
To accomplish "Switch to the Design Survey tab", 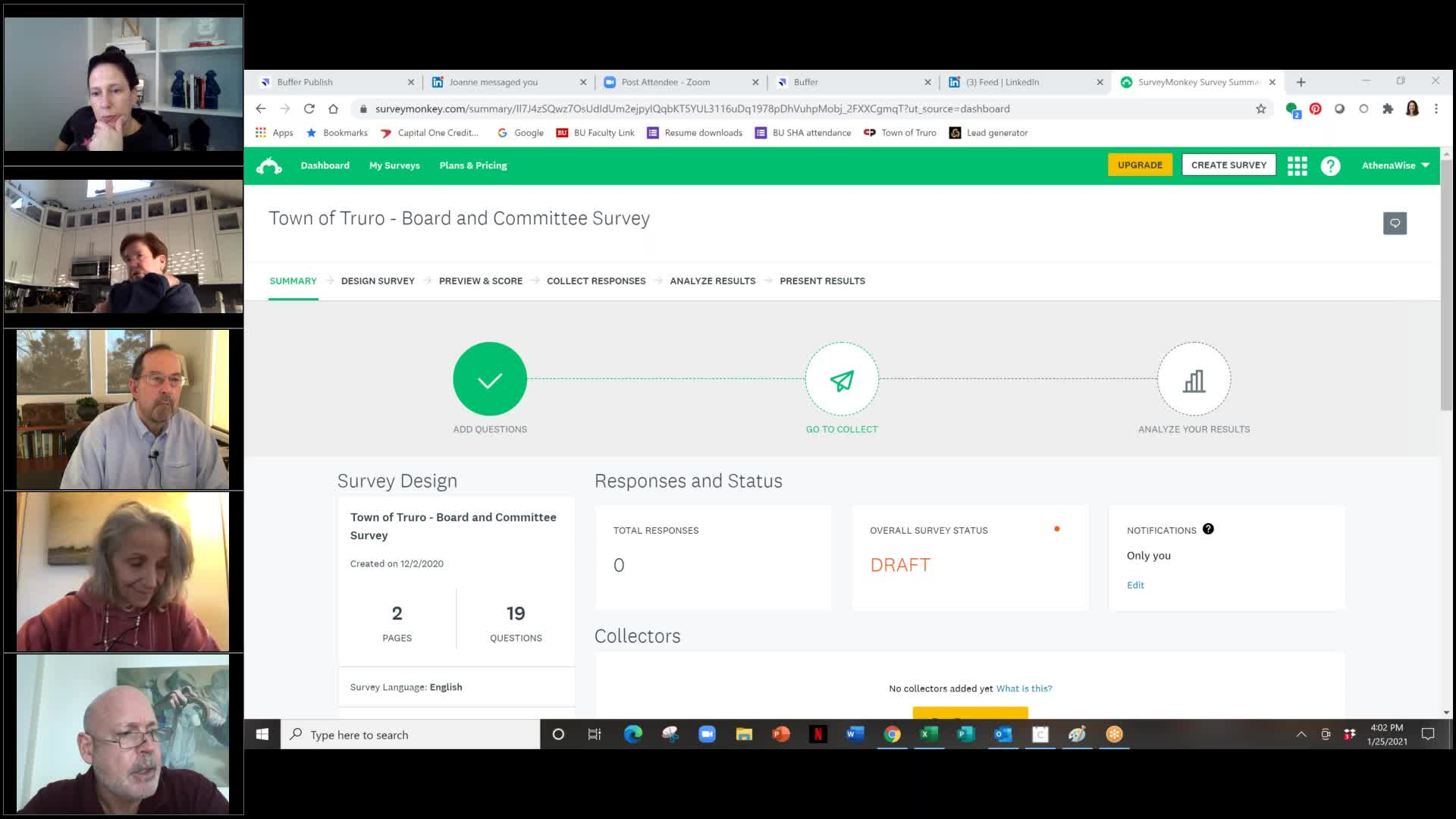I will pyautogui.click(x=378, y=281).
